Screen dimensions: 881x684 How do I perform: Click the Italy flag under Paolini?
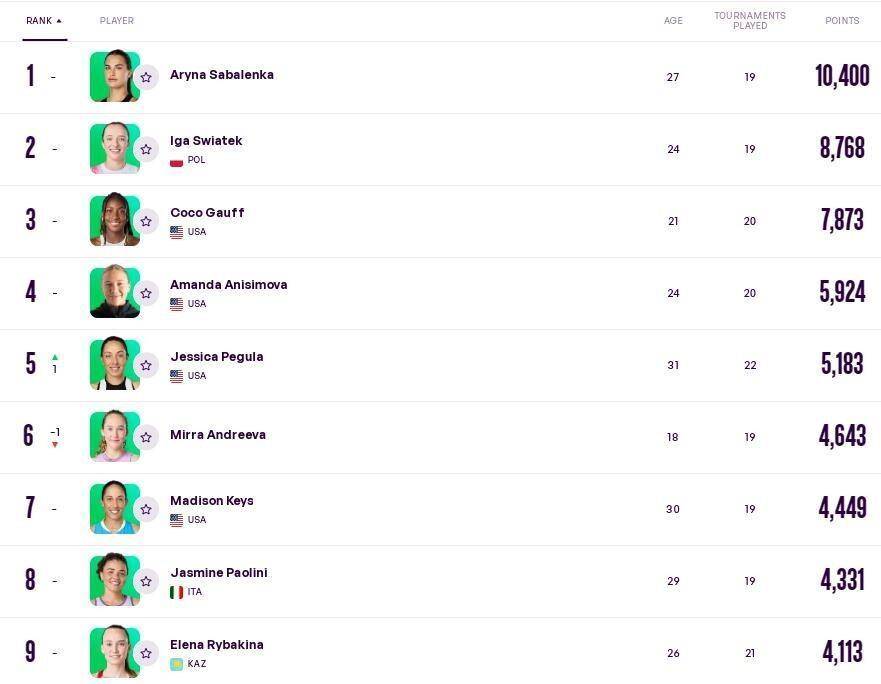pos(176,592)
